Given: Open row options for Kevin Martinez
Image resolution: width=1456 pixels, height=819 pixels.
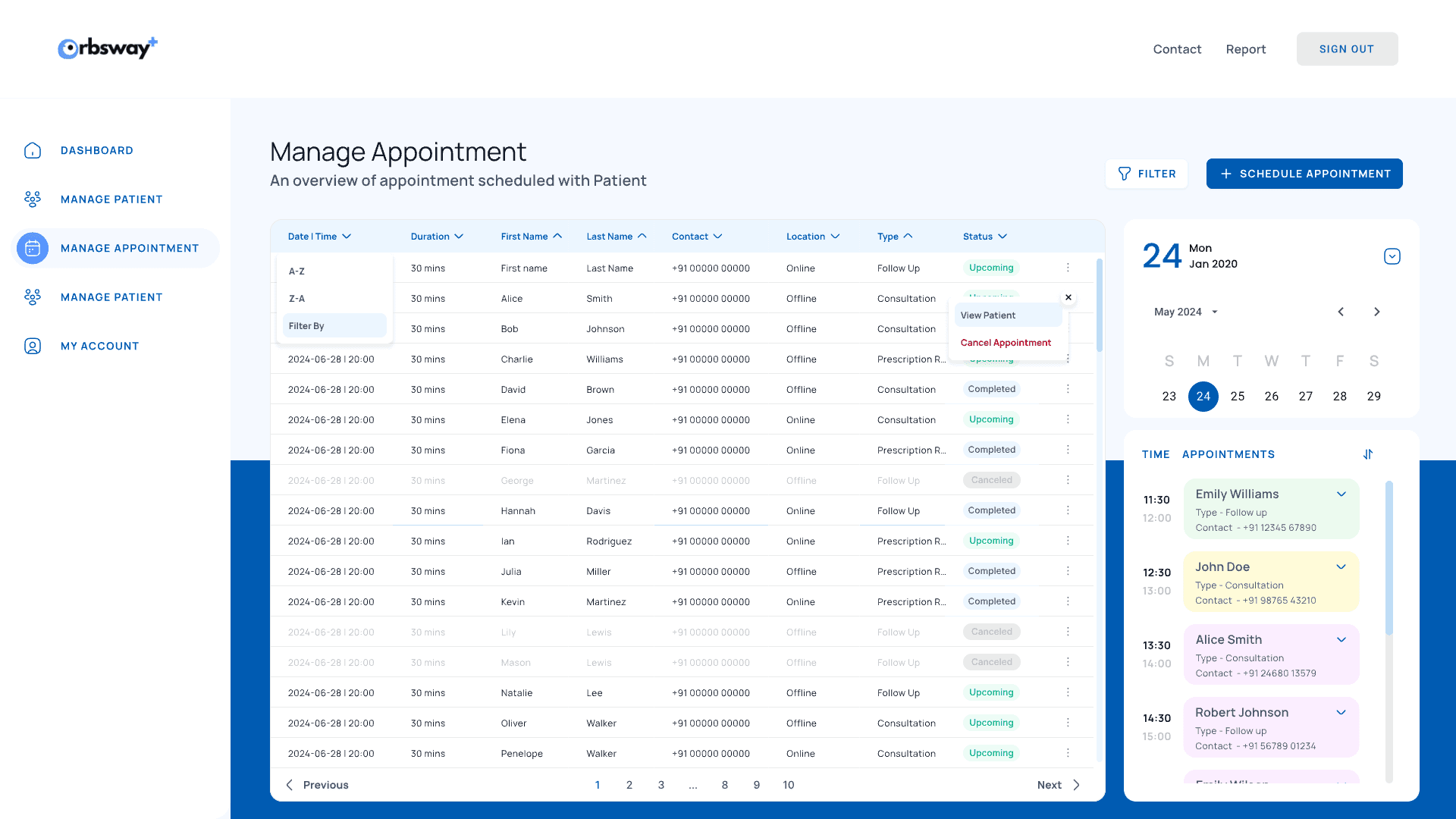Looking at the screenshot, I should pos(1068,601).
